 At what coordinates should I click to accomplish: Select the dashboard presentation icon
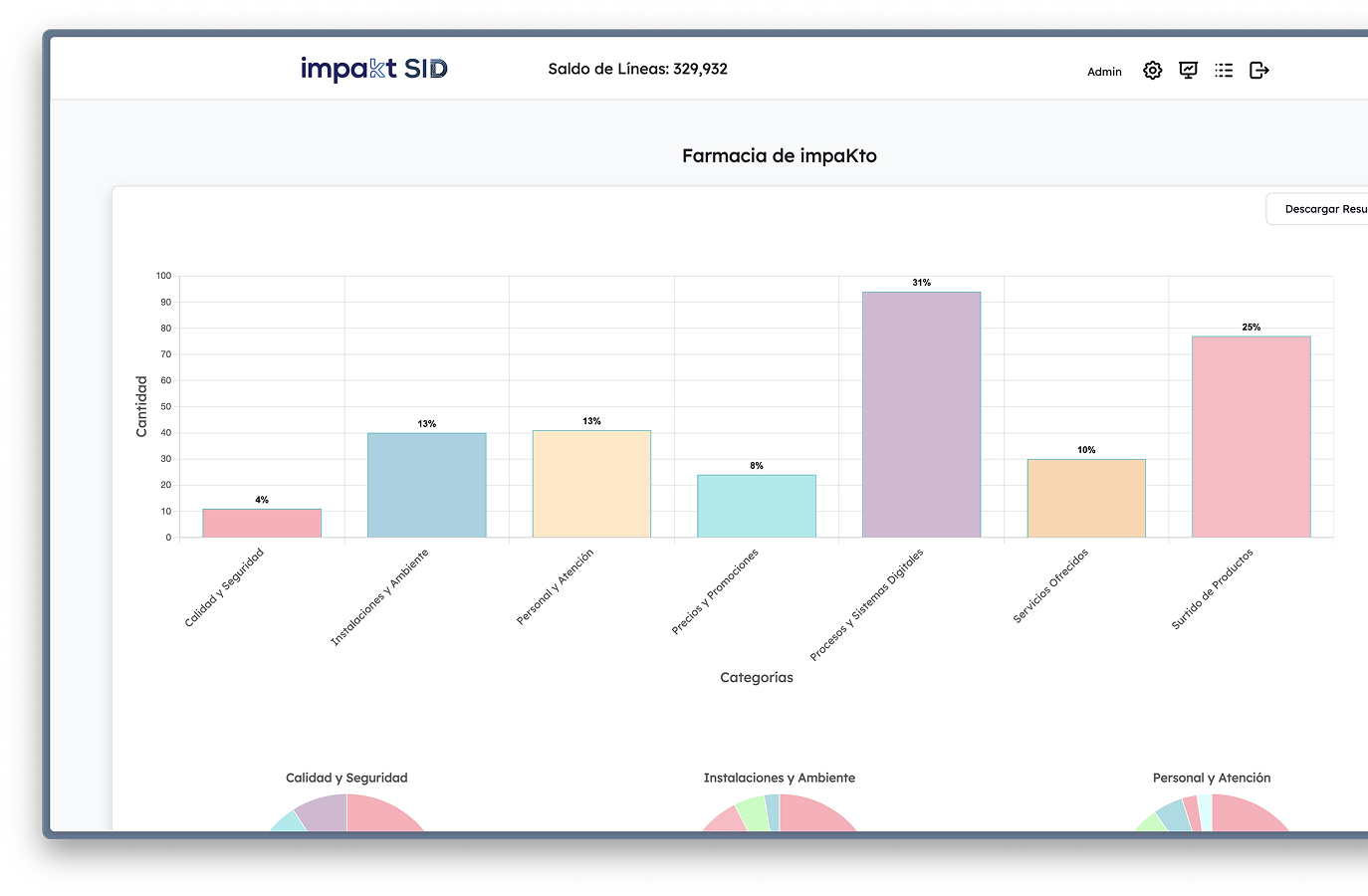click(1188, 70)
